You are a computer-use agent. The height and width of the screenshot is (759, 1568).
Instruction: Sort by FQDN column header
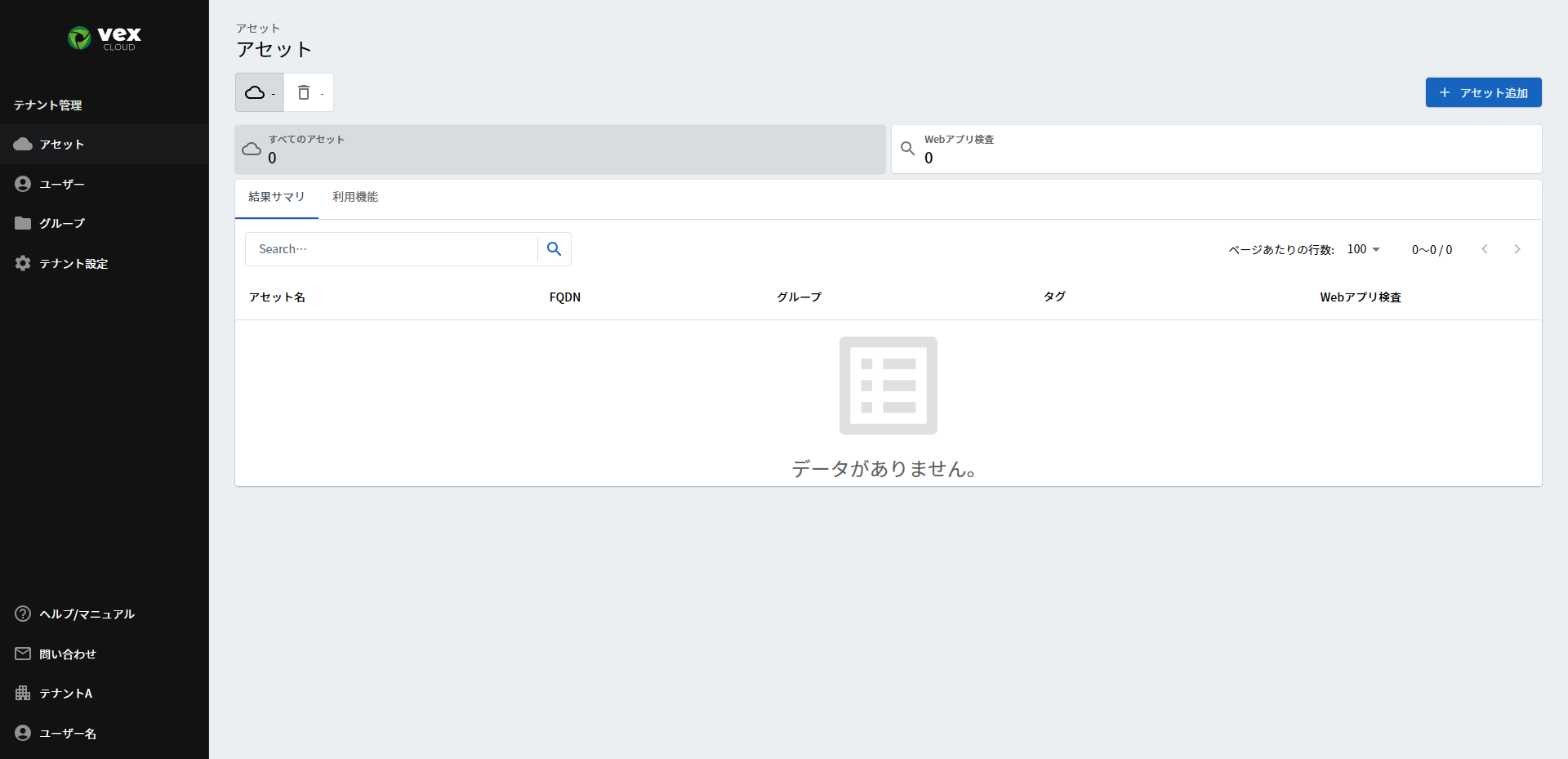coord(565,297)
